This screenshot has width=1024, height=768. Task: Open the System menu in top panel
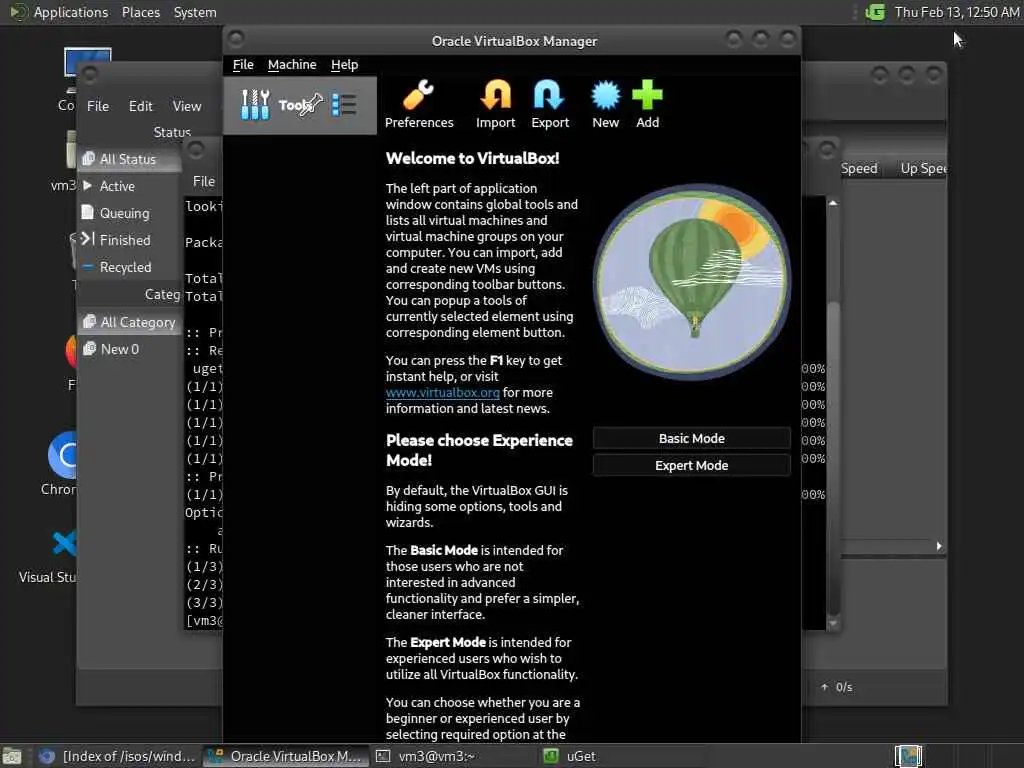pos(195,12)
